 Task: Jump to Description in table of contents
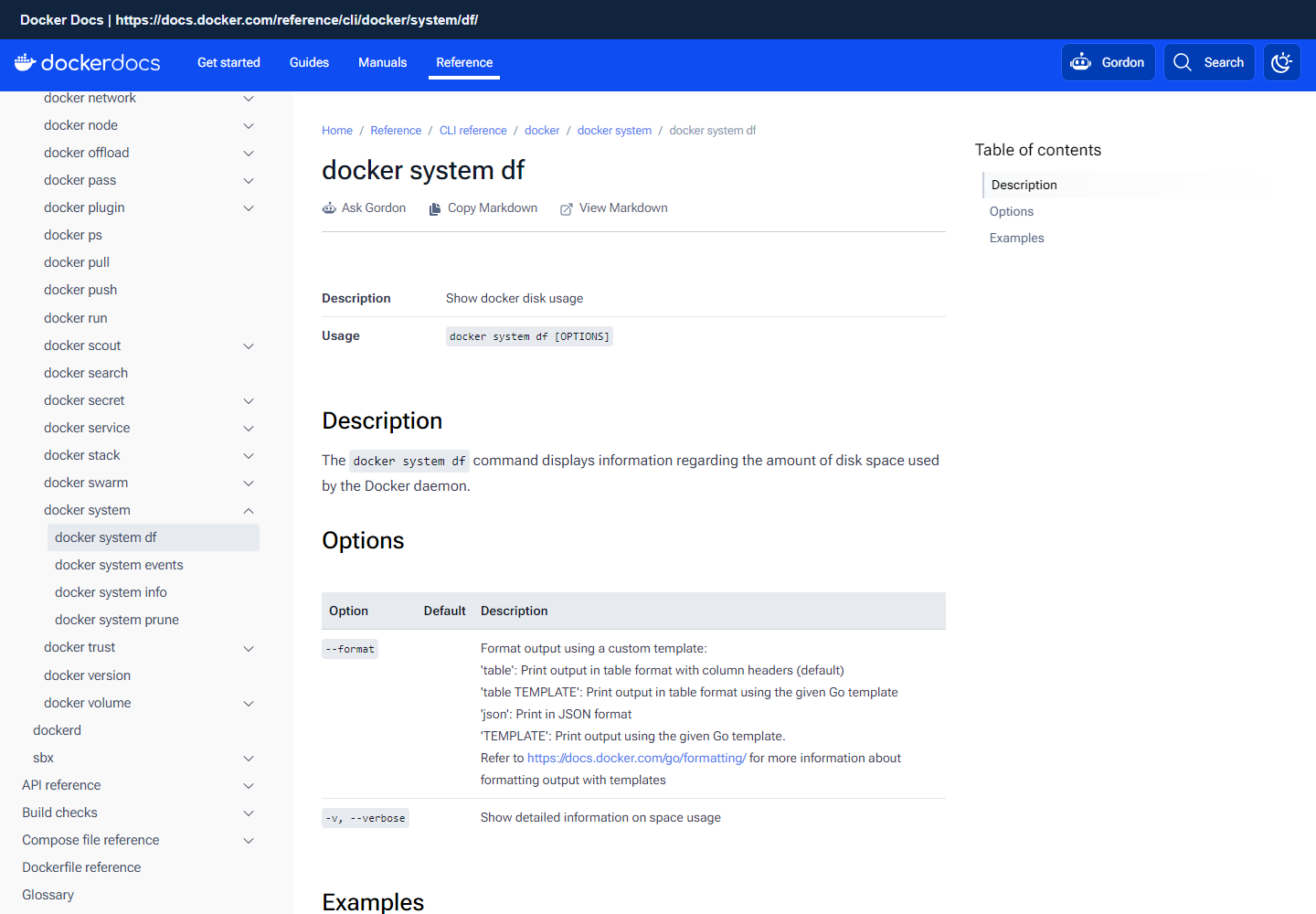pyautogui.click(x=1024, y=185)
